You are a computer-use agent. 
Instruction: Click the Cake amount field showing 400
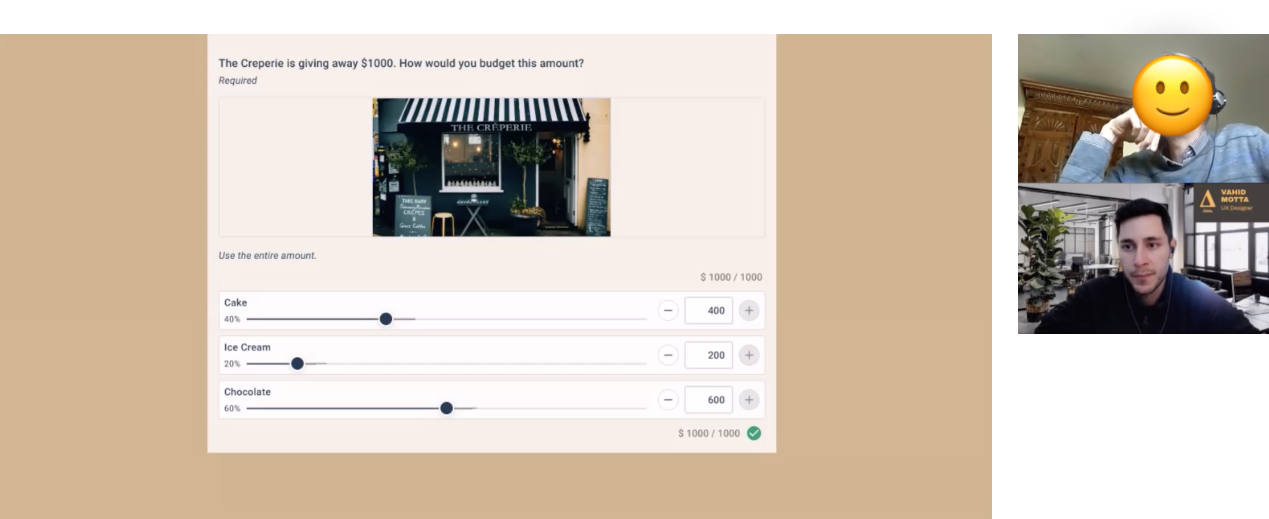tap(709, 310)
